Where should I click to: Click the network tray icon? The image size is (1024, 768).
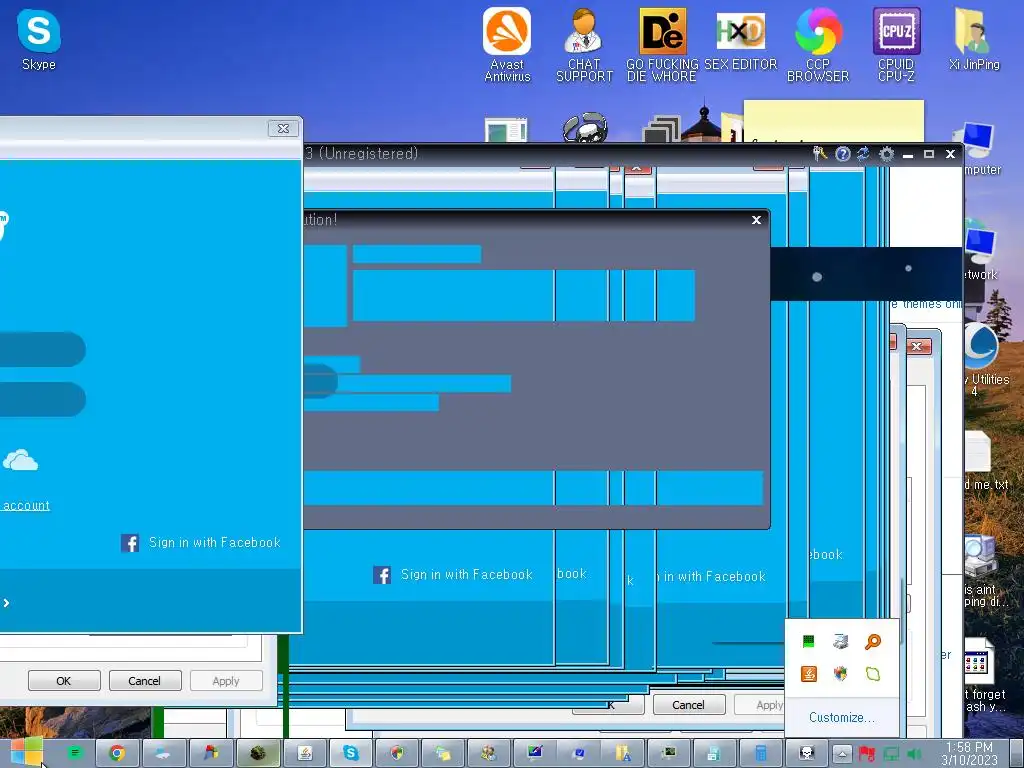tap(891, 754)
